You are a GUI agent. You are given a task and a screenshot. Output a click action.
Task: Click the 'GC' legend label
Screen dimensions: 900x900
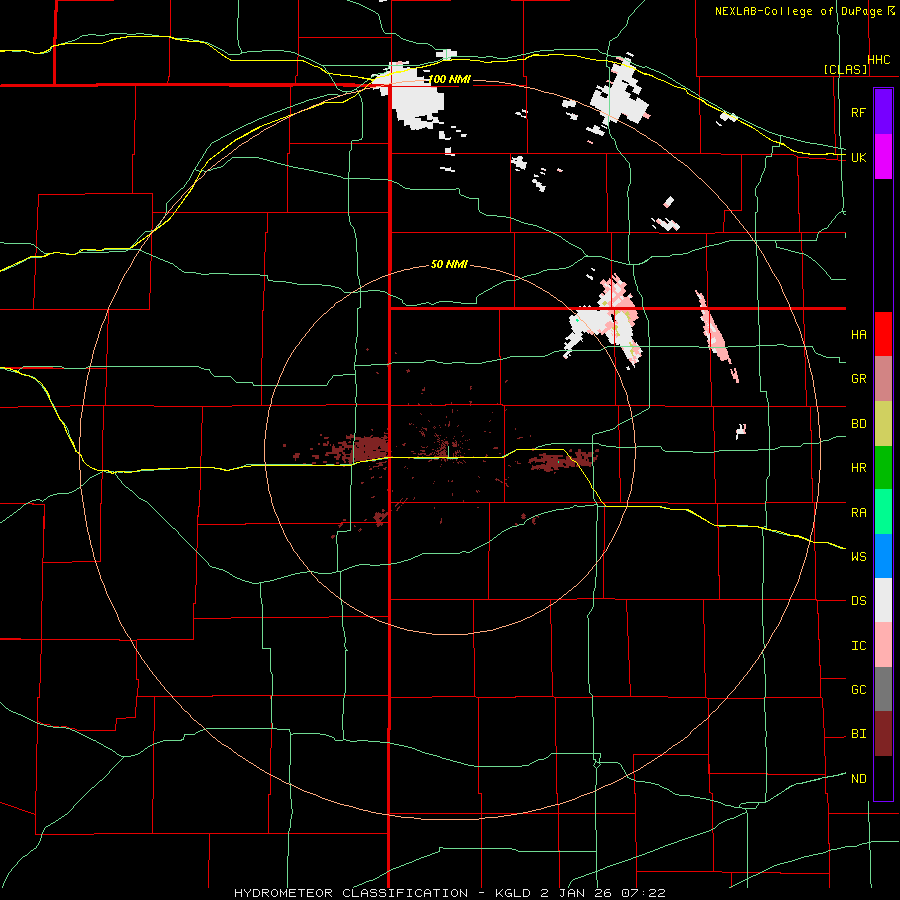[858, 690]
